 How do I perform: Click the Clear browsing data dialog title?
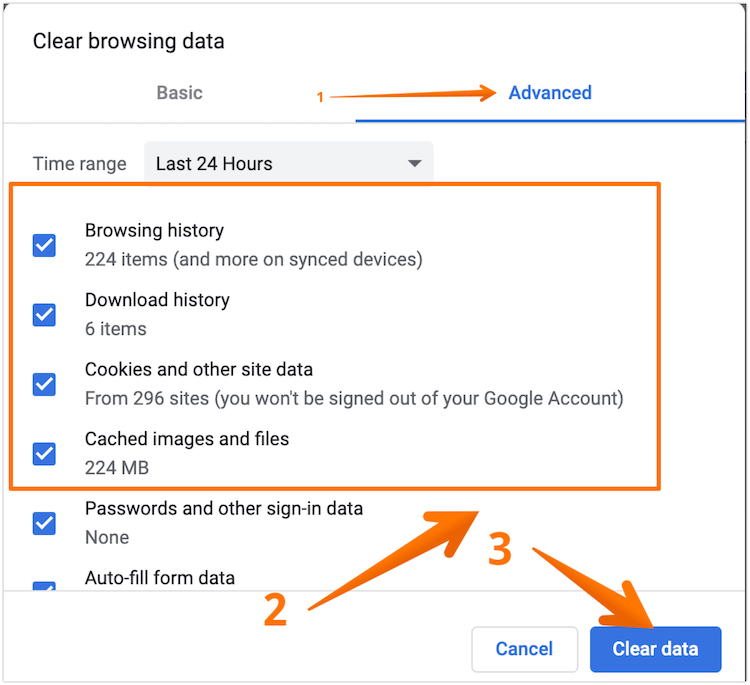tap(128, 41)
